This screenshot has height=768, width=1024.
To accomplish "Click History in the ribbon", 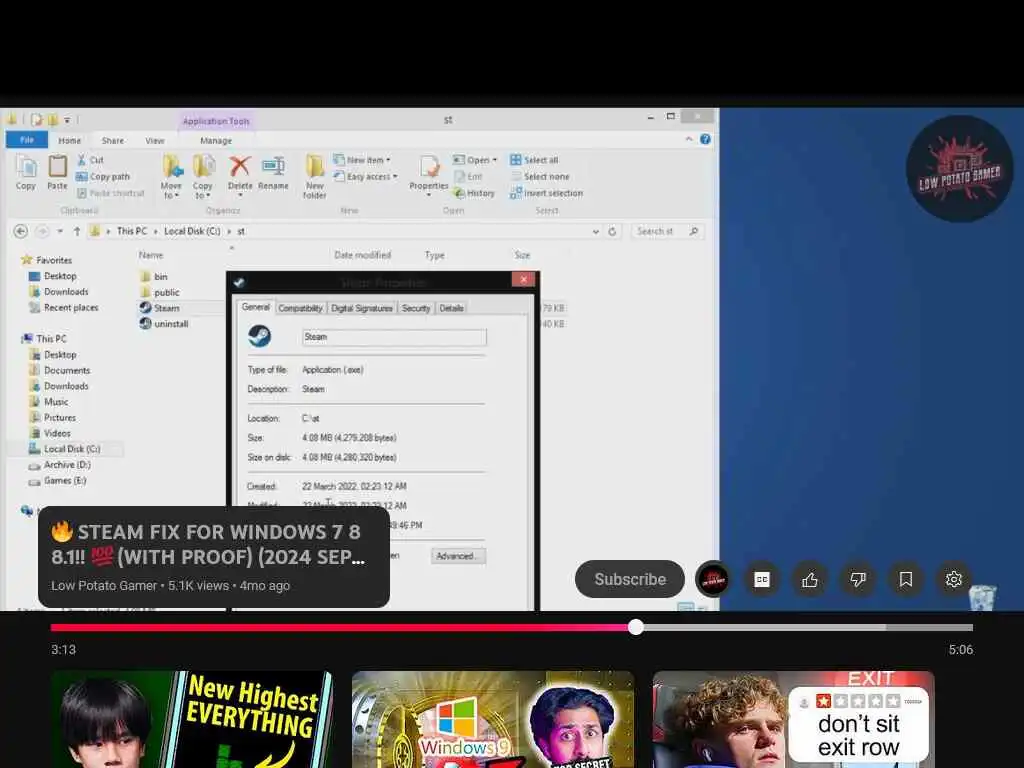I will pyautogui.click(x=475, y=193).
